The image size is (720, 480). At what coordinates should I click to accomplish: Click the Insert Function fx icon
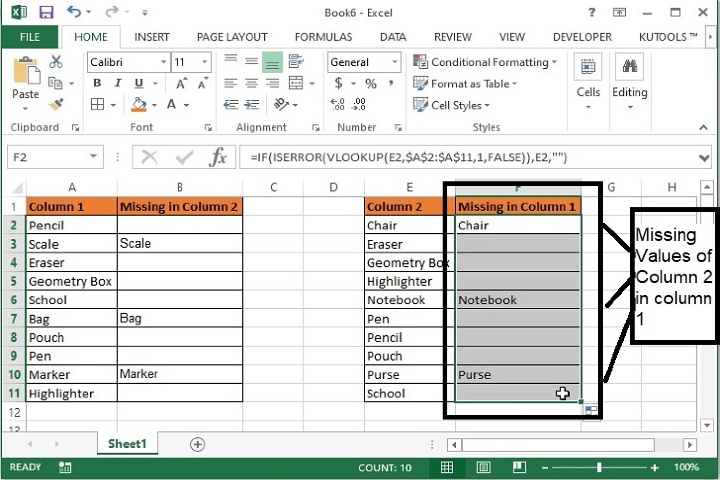tap(218, 157)
